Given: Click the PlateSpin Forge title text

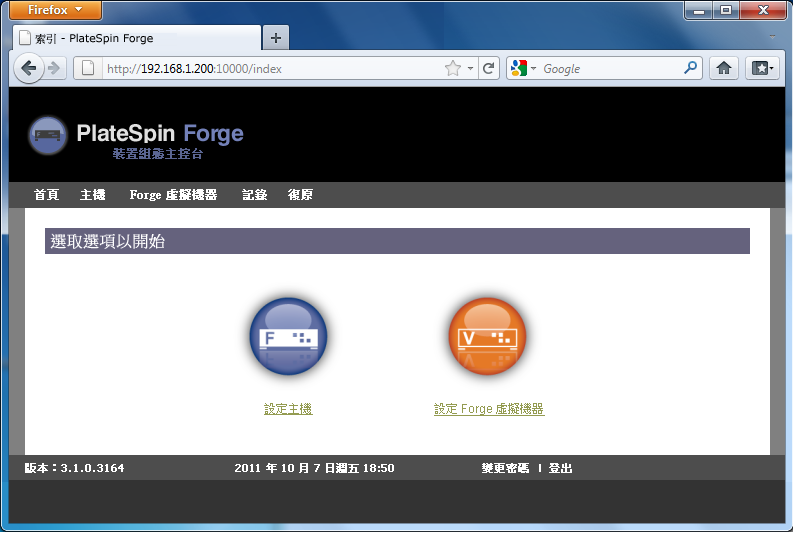Looking at the screenshot, I should coord(160,134).
